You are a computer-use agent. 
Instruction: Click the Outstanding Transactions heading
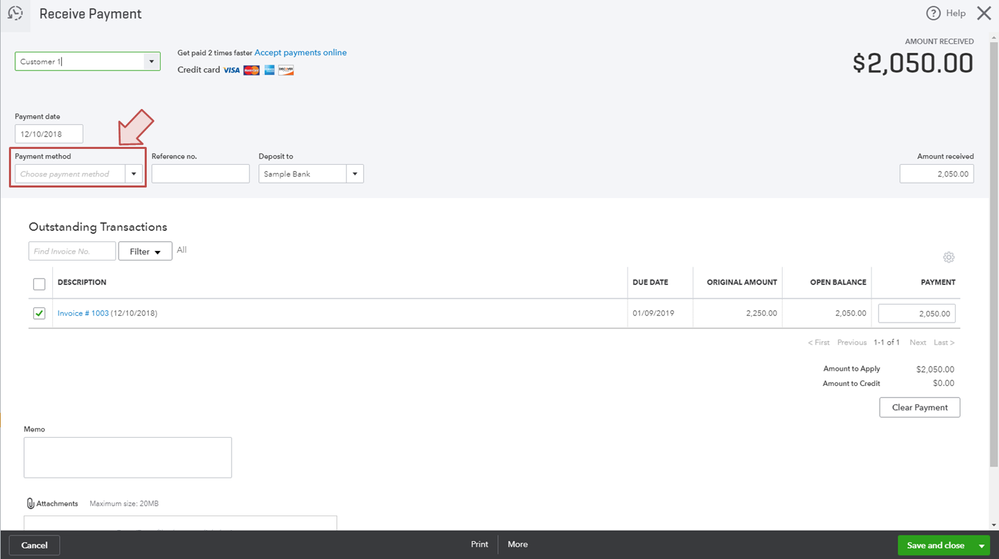coord(97,227)
